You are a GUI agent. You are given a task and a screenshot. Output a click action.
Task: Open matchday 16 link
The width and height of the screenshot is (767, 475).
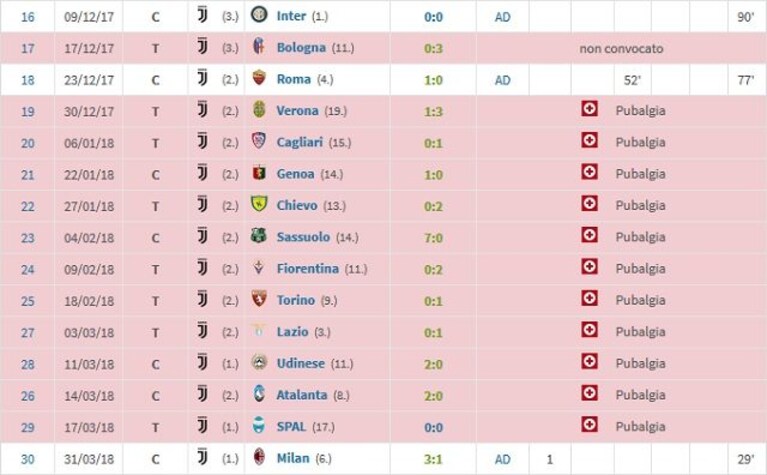[28, 17]
